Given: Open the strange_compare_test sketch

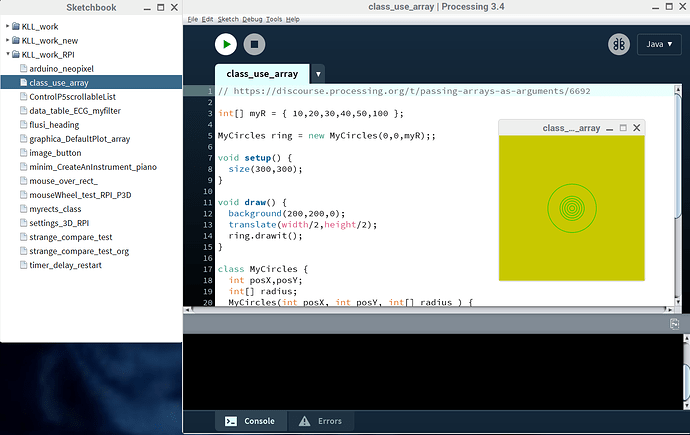Looking at the screenshot, I should (x=70, y=237).
